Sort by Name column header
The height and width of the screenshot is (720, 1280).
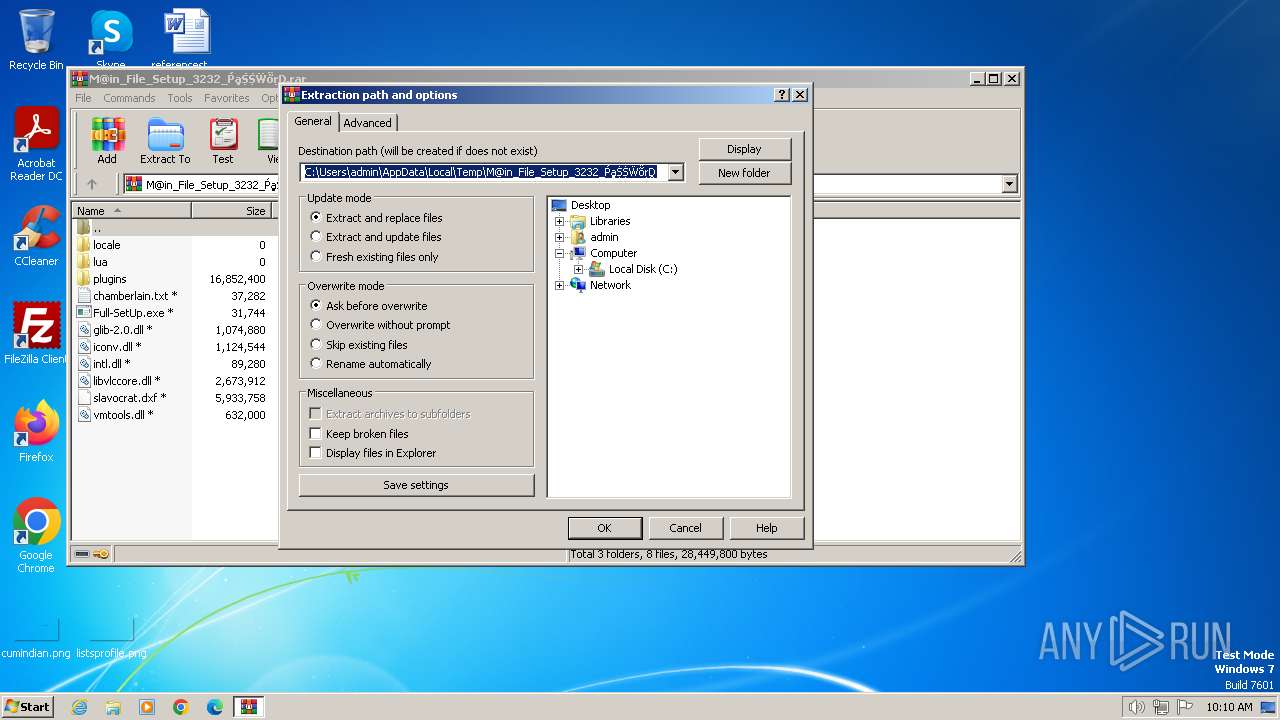click(132, 211)
